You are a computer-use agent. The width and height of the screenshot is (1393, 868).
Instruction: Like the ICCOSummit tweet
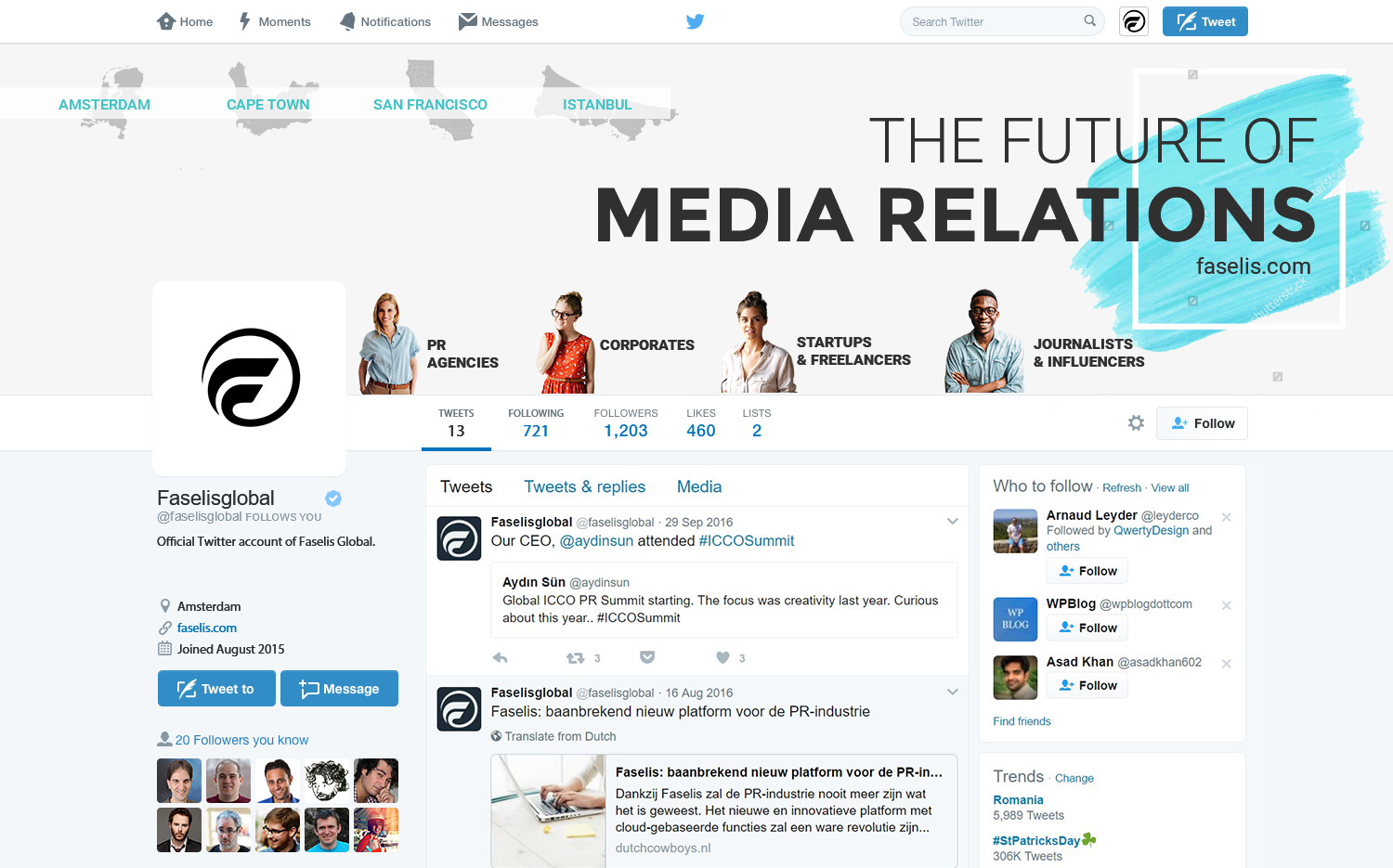click(x=723, y=657)
